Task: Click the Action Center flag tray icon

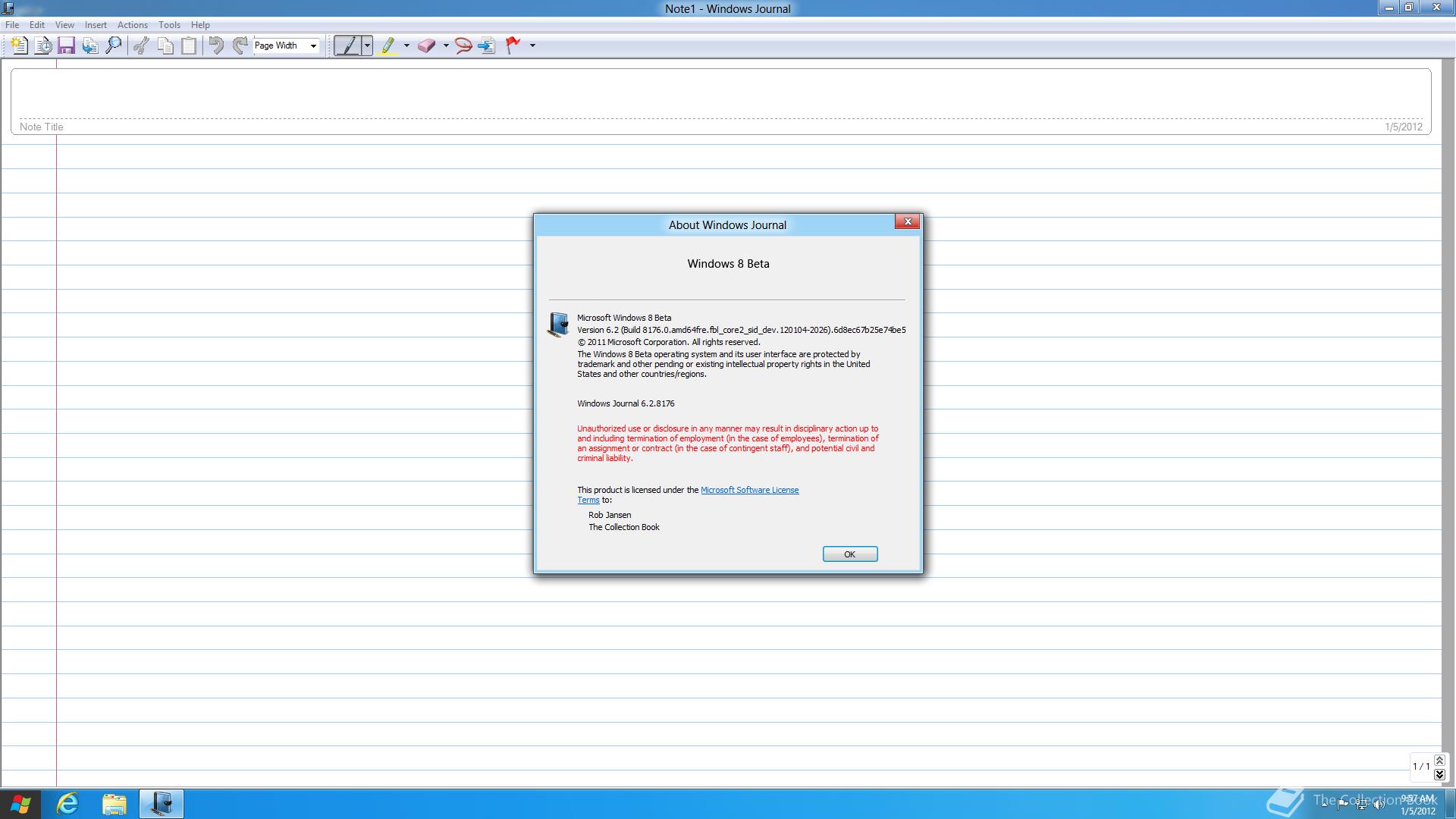Action: (x=1342, y=804)
